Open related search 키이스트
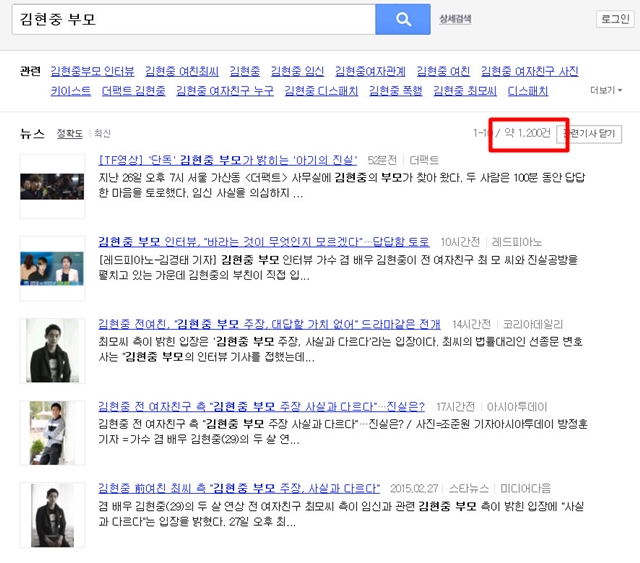Image resolution: width=640 pixels, height=563 pixels. (71, 91)
